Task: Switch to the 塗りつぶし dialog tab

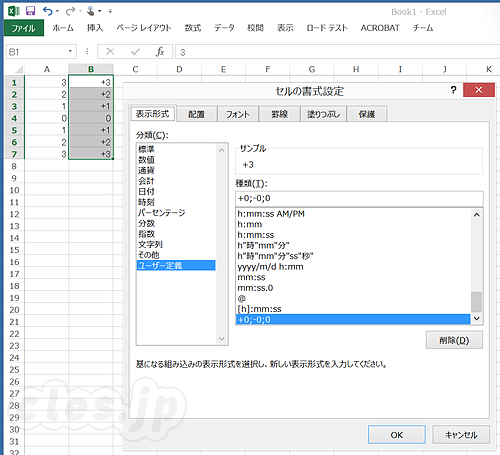Action: tap(323, 114)
